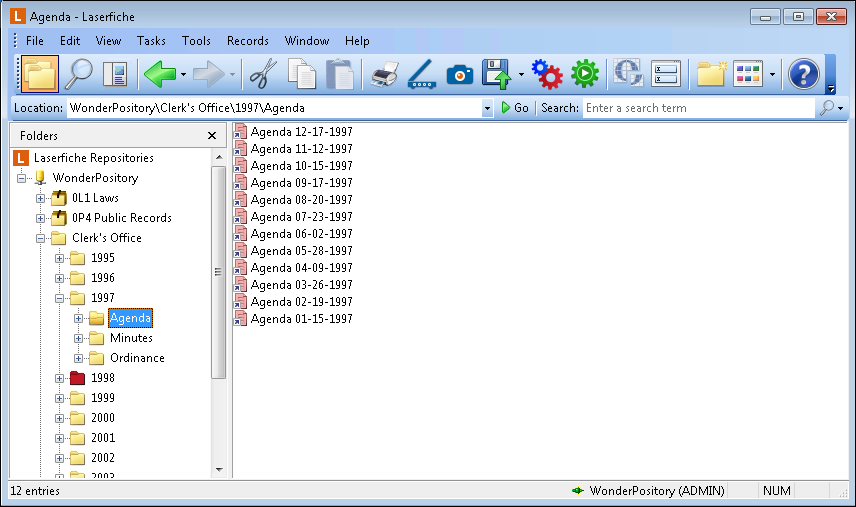Screen dimensions: 856x507
Task: Click the Go button
Action: click(x=515, y=108)
